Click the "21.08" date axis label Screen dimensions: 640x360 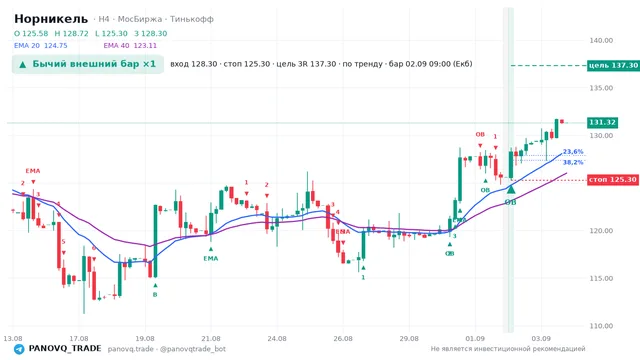pos(211,338)
